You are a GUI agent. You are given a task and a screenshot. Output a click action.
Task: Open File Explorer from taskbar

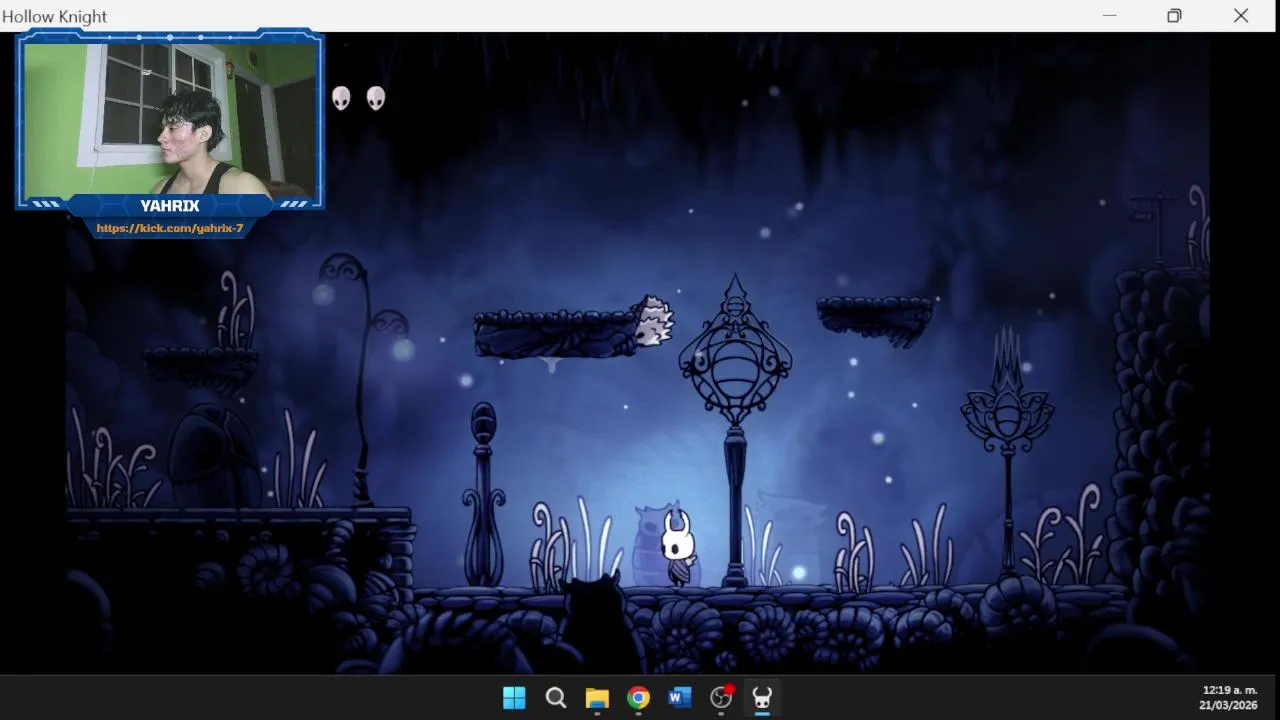coord(597,698)
